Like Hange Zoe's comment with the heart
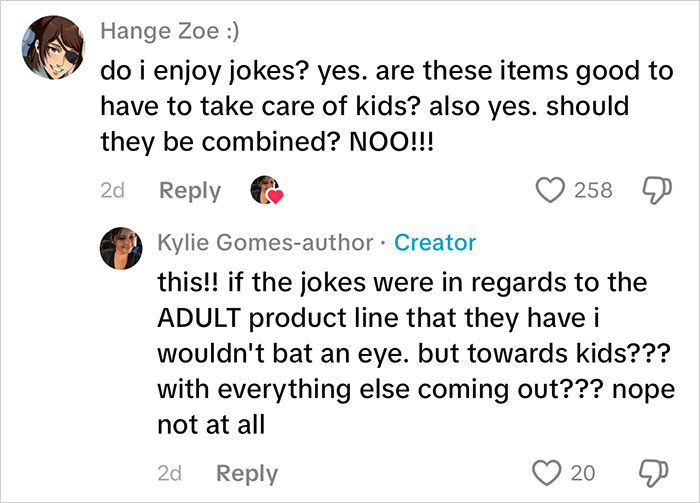The image size is (700, 503). click(x=550, y=189)
